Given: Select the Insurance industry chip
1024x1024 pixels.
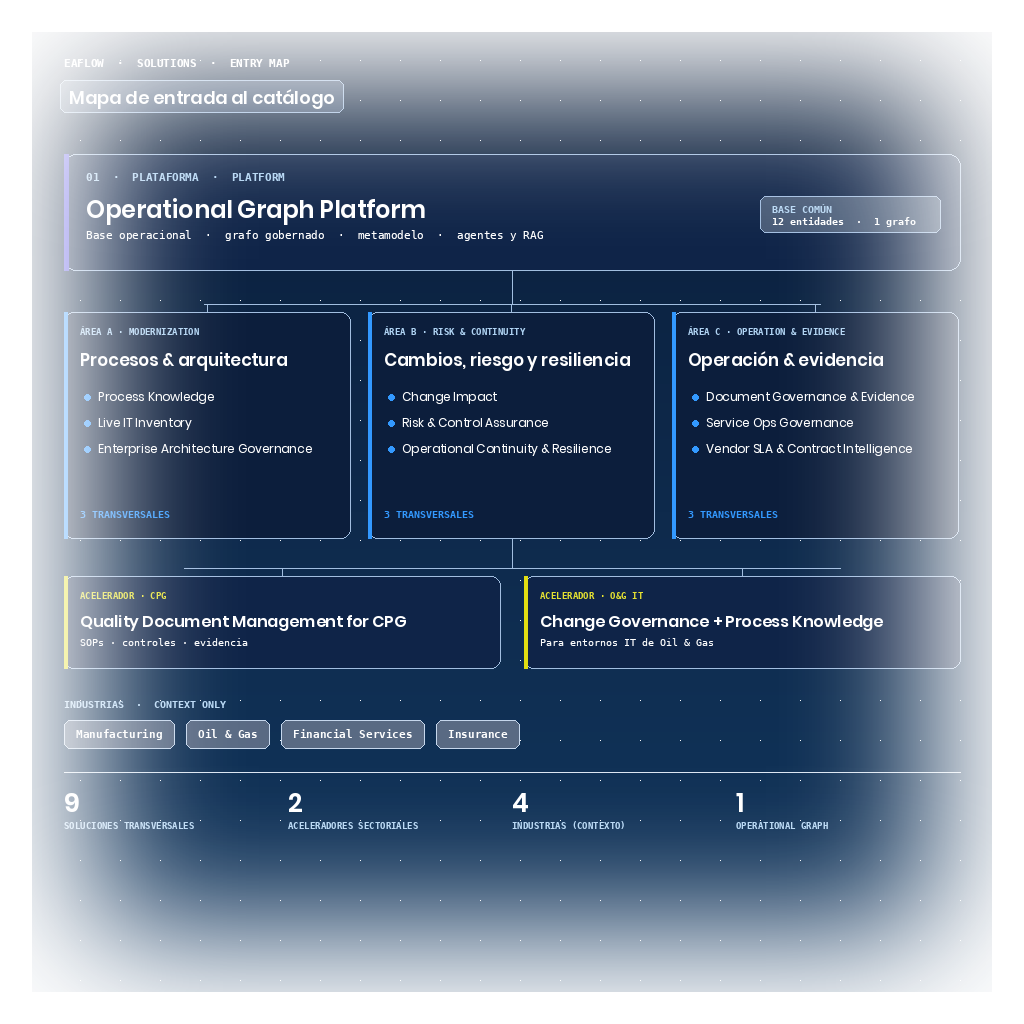Looking at the screenshot, I should click(x=477, y=735).
